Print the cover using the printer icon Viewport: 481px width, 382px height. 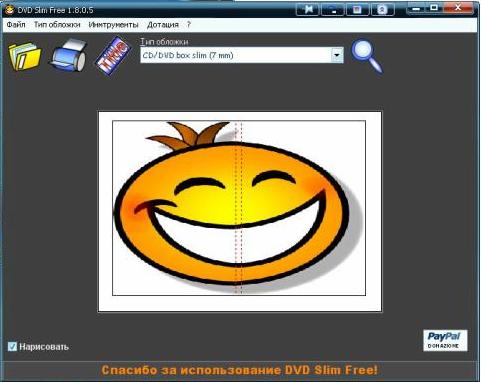69,55
